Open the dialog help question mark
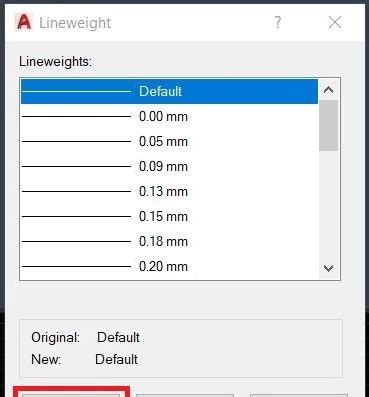Screen dimensions: 369x397 pyautogui.click(x=277, y=23)
